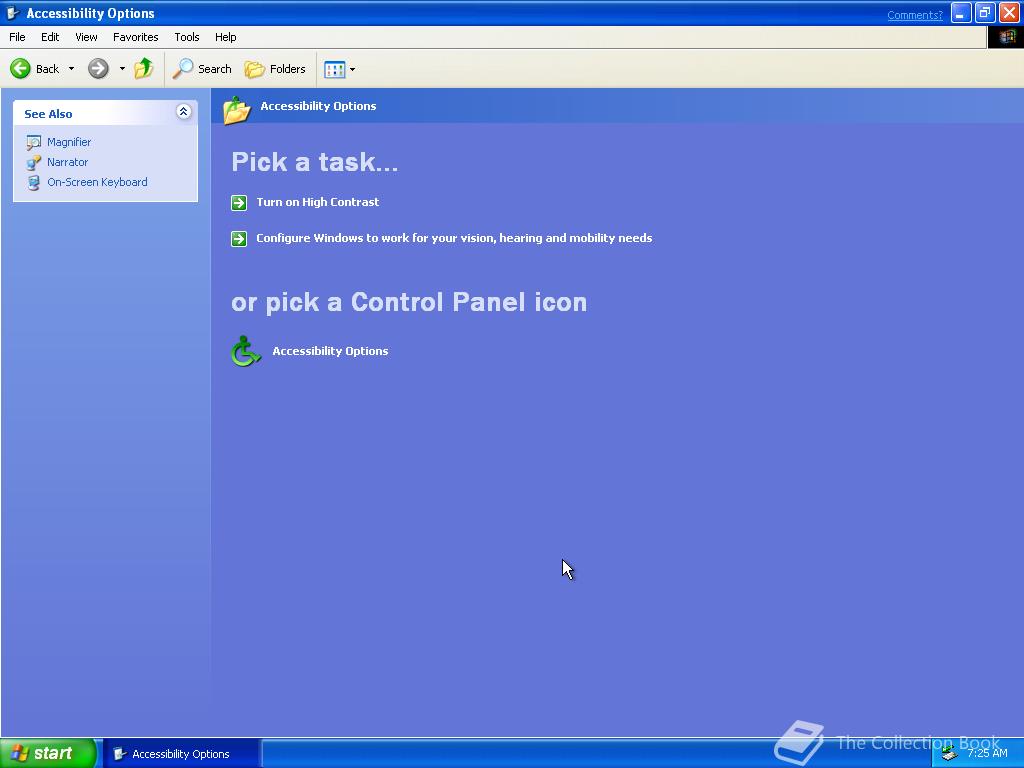Go up one folder level
Screen dimensions: 1024x768
(x=144, y=69)
